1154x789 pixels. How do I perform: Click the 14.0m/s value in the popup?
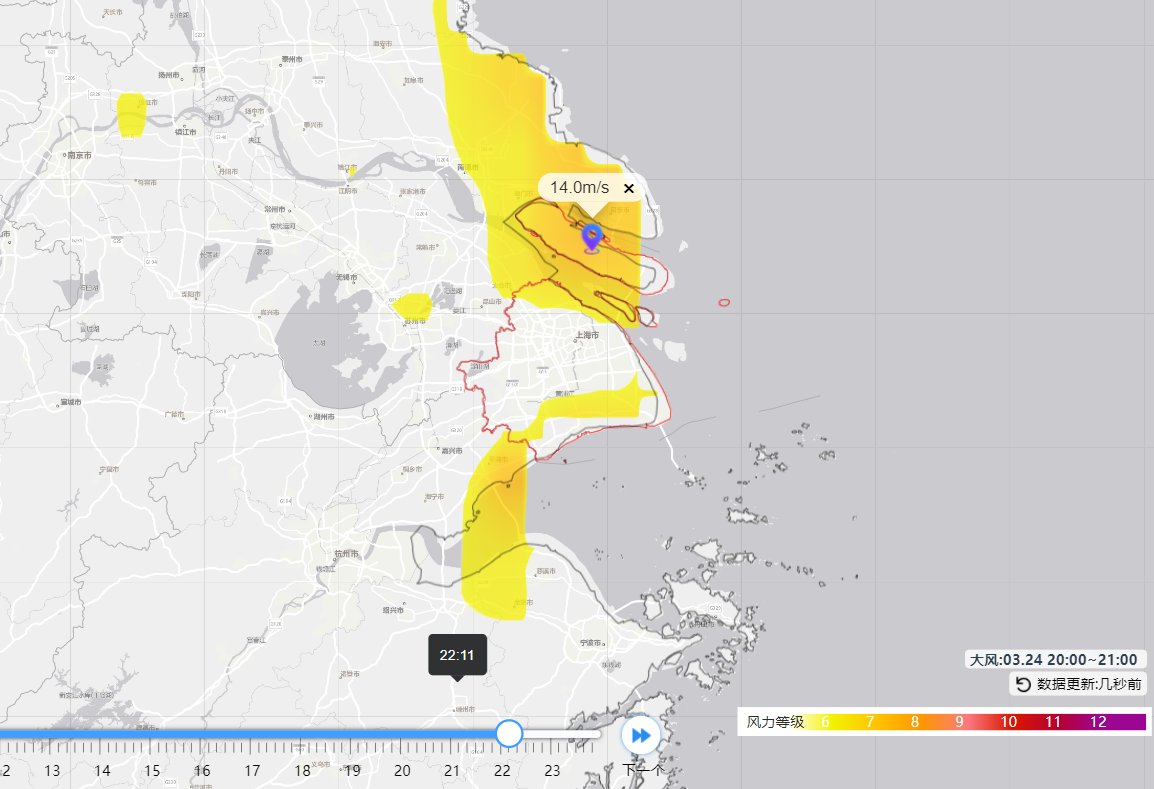pyautogui.click(x=580, y=188)
